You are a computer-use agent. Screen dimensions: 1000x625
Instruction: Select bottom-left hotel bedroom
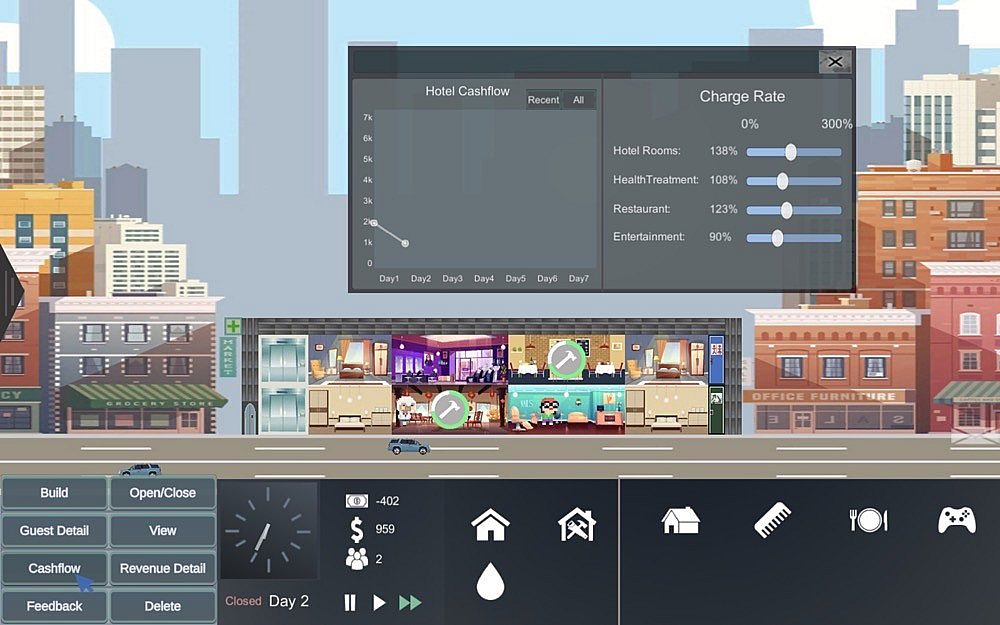(x=350, y=409)
